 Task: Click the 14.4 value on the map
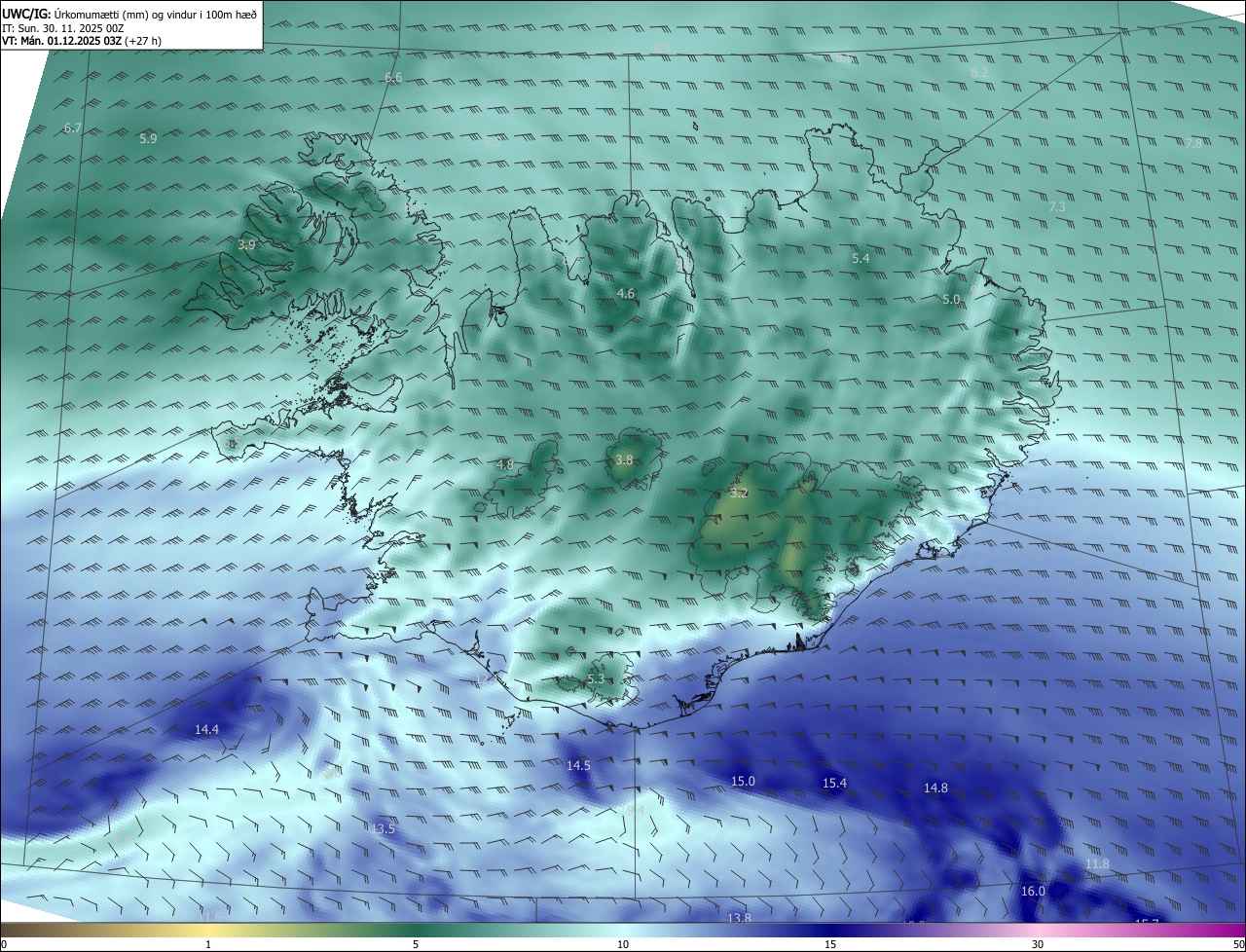pyautogui.click(x=206, y=729)
